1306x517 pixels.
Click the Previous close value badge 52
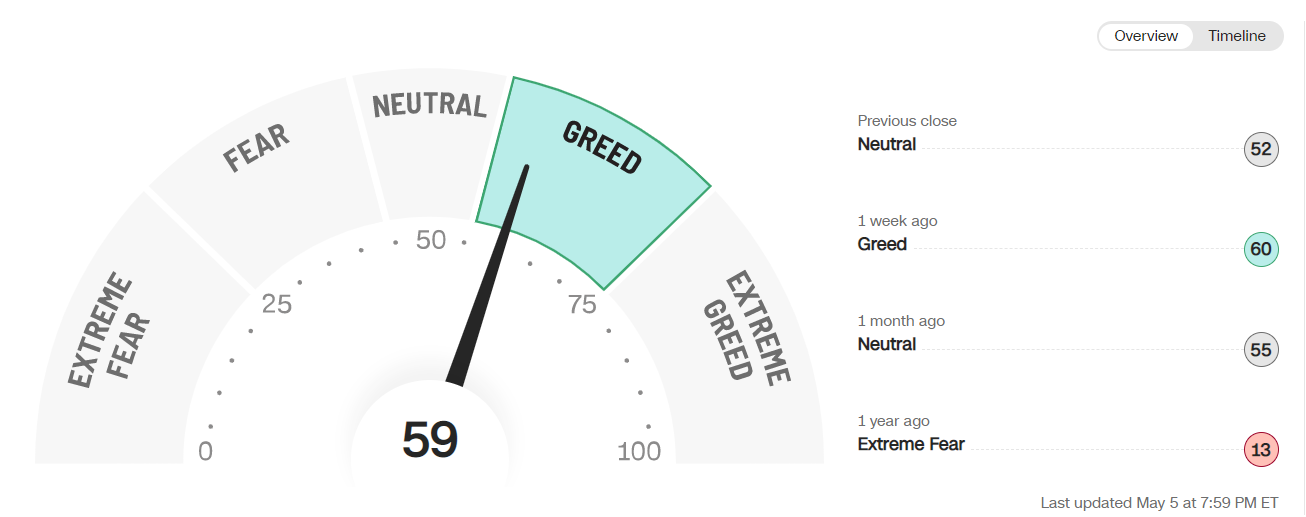(x=1261, y=150)
